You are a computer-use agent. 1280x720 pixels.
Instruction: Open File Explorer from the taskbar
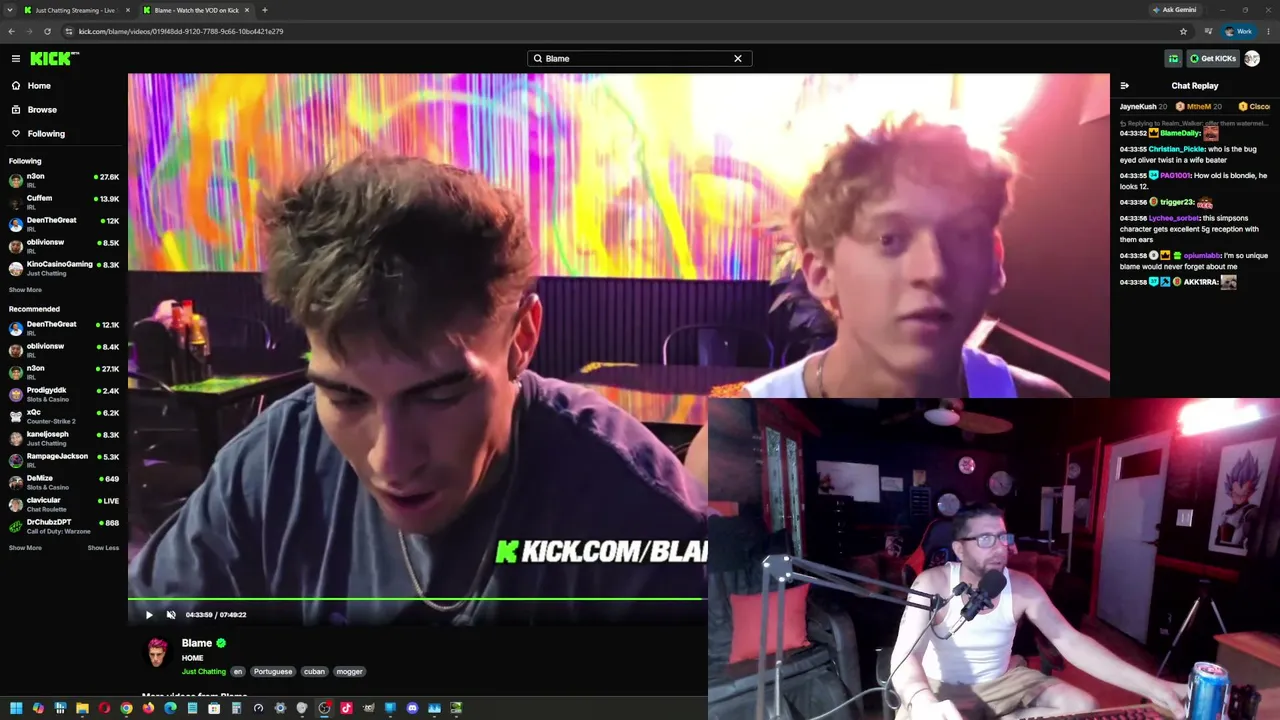(x=82, y=708)
